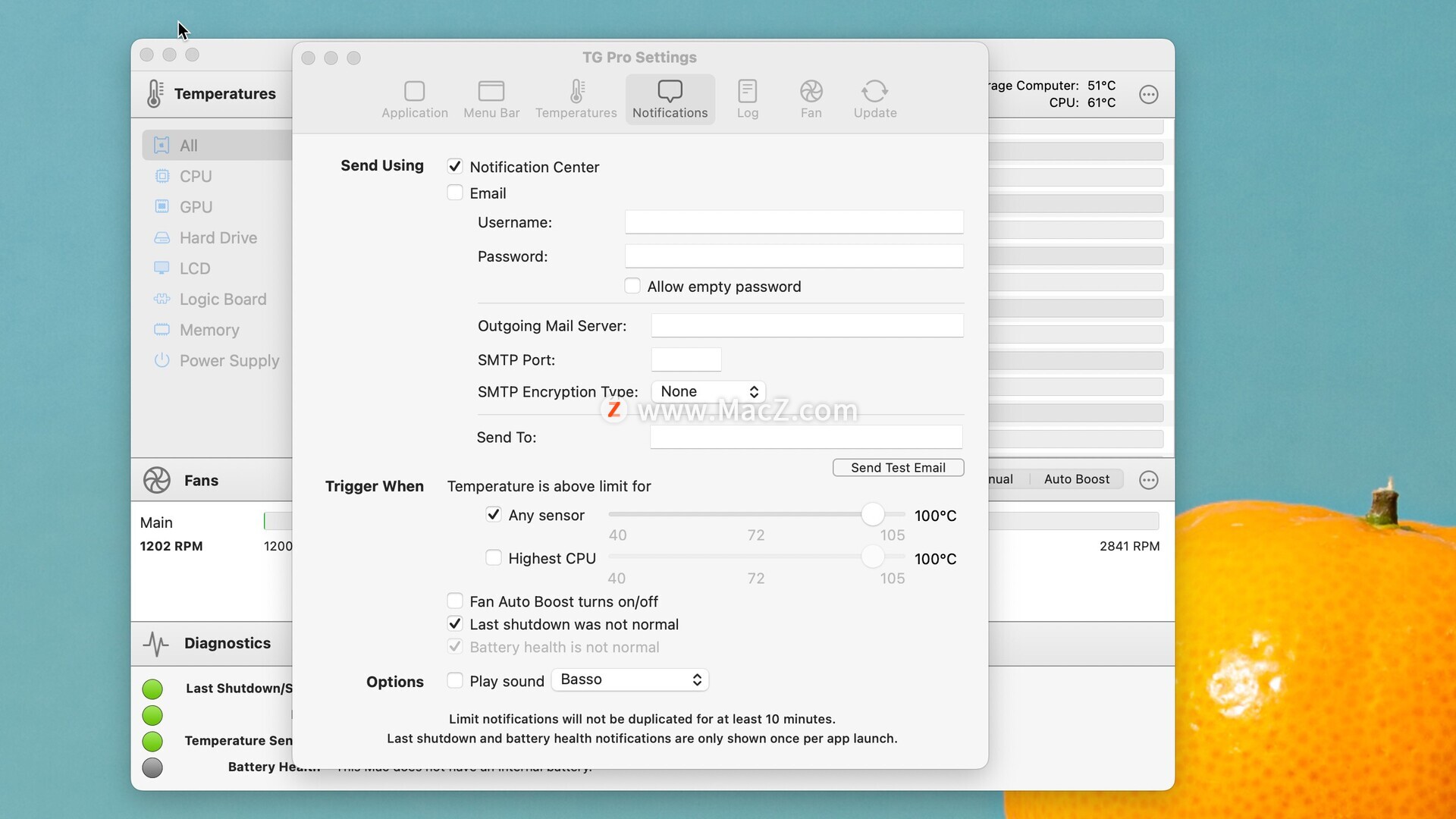Open the Log settings tab icon

(747, 92)
